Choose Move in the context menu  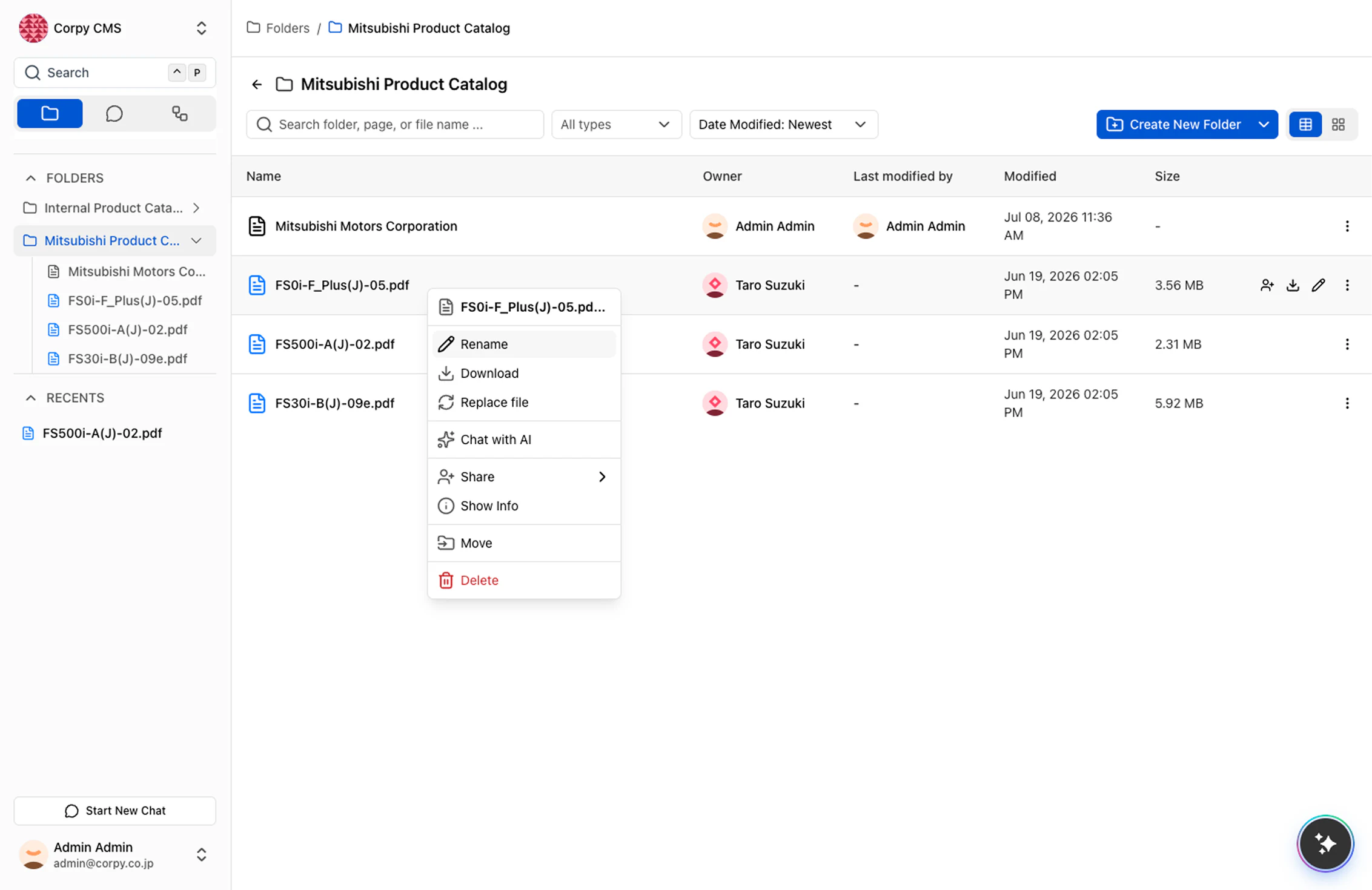click(x=524, y=543)
